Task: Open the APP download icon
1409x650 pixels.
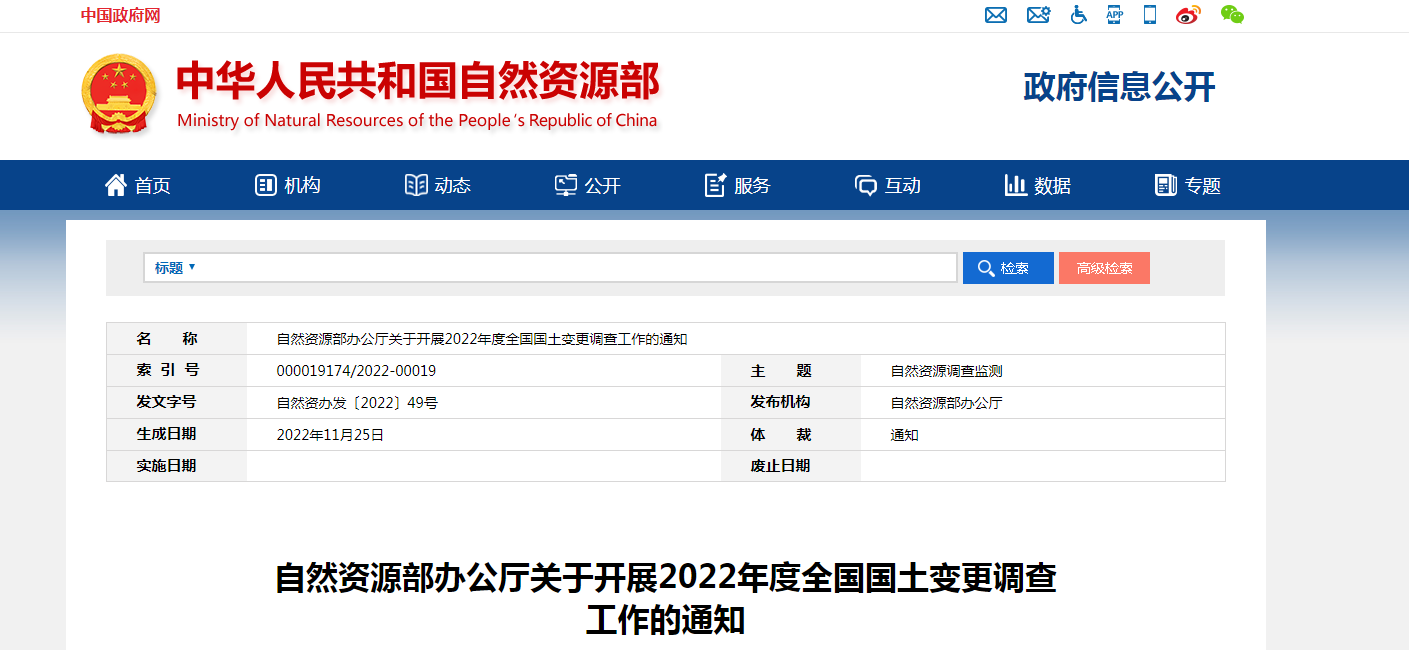Action: pyautogui.click(x=1114, y=15)
